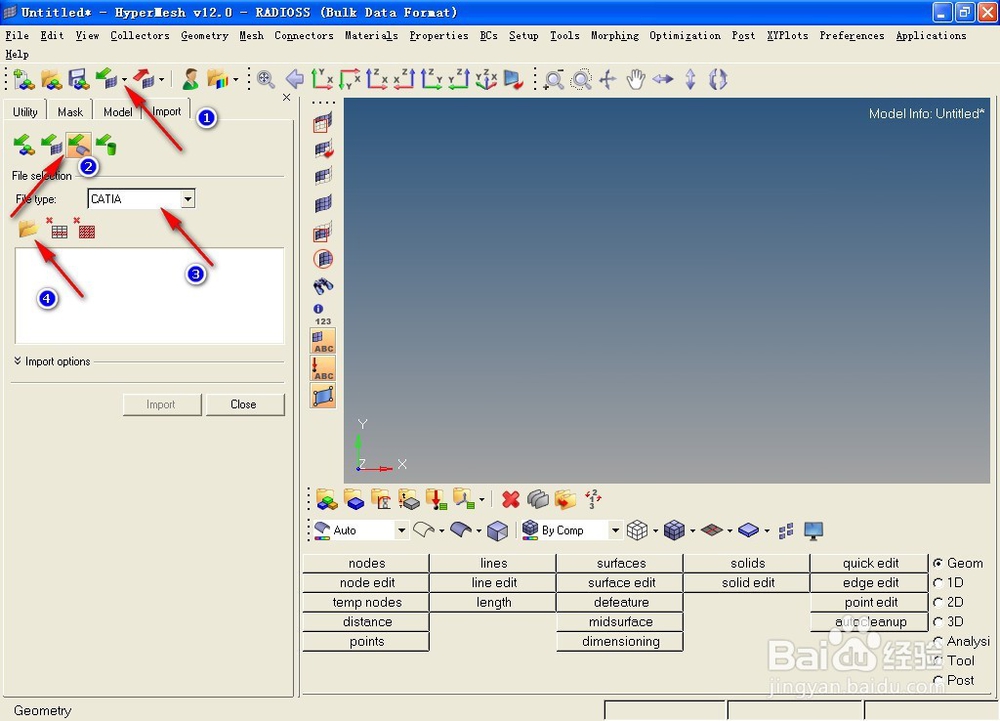Select the 2D radio button

938,602
